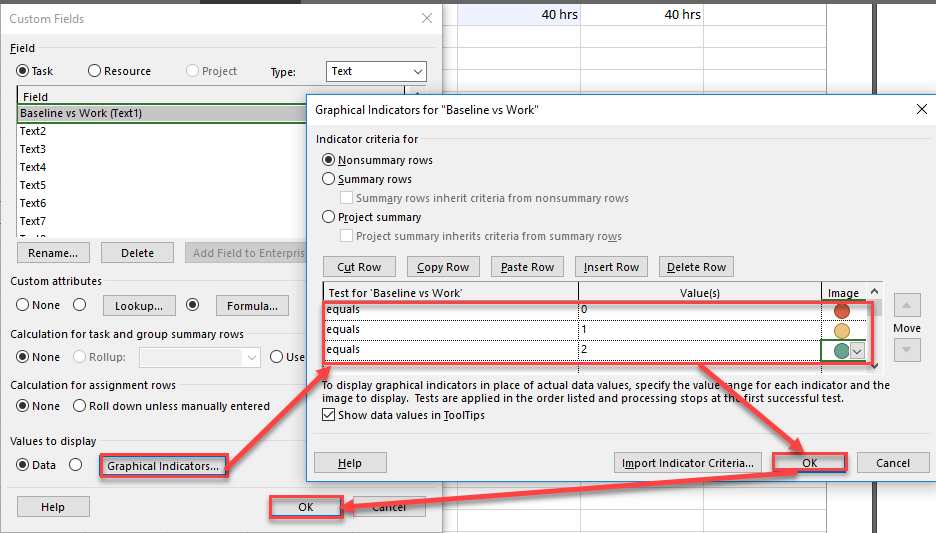Screen dimensions: 936x533
Task: Click the value cell containing 1
Action: [x=699, y=330]
